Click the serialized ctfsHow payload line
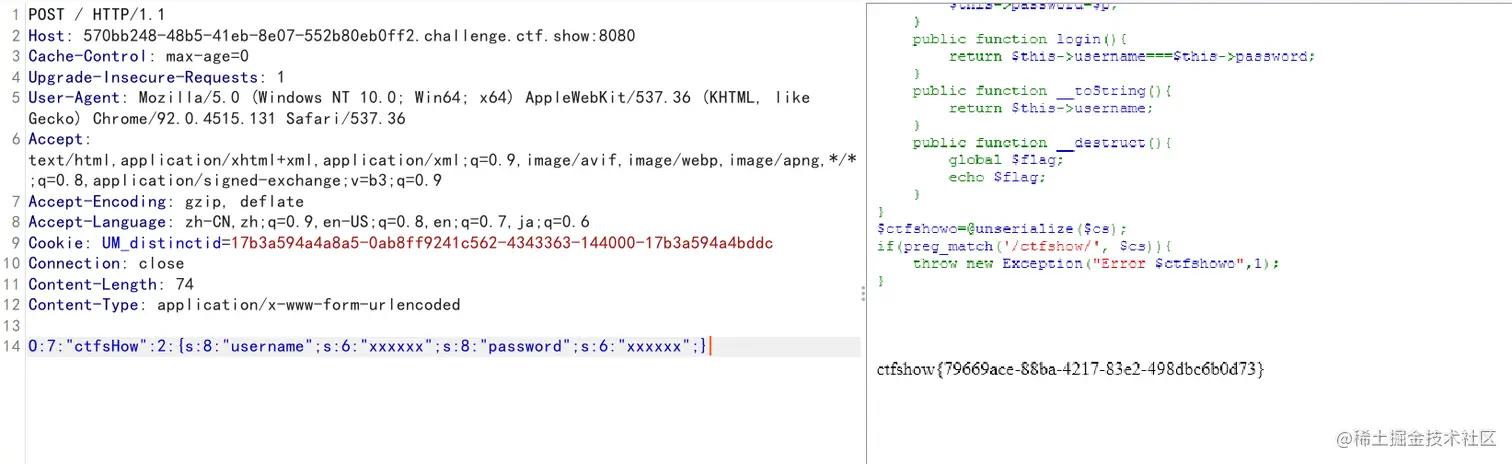1512x464 pixels. point(368,346)
